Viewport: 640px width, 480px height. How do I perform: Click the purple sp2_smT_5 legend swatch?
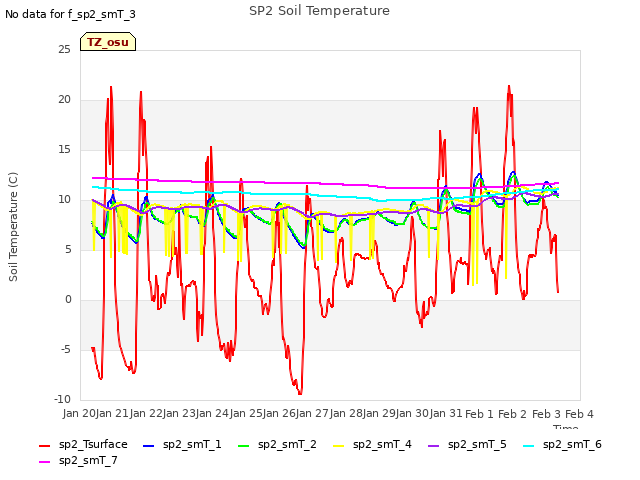433,446
